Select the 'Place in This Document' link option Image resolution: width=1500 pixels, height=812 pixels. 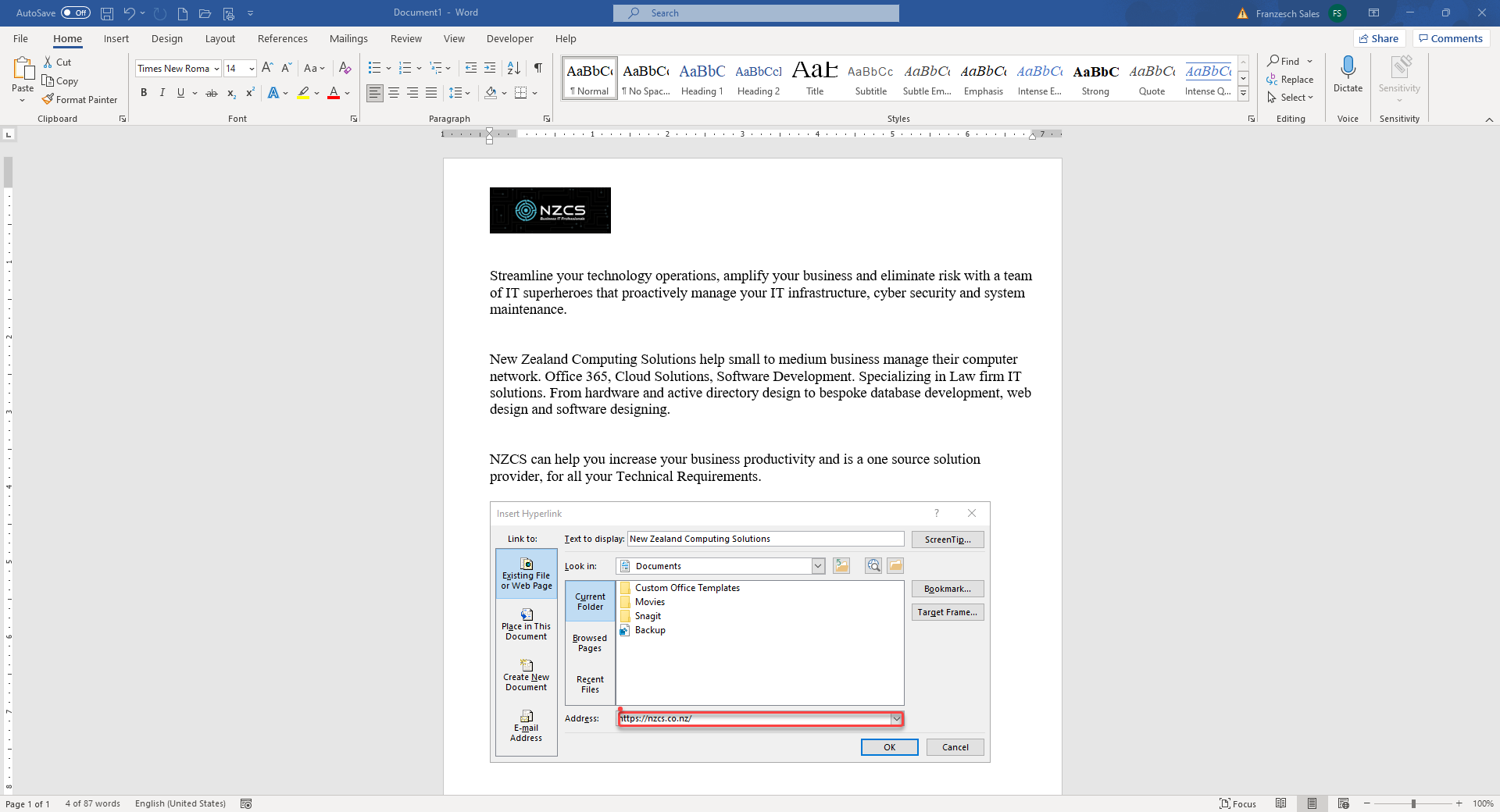pos(526,624)
